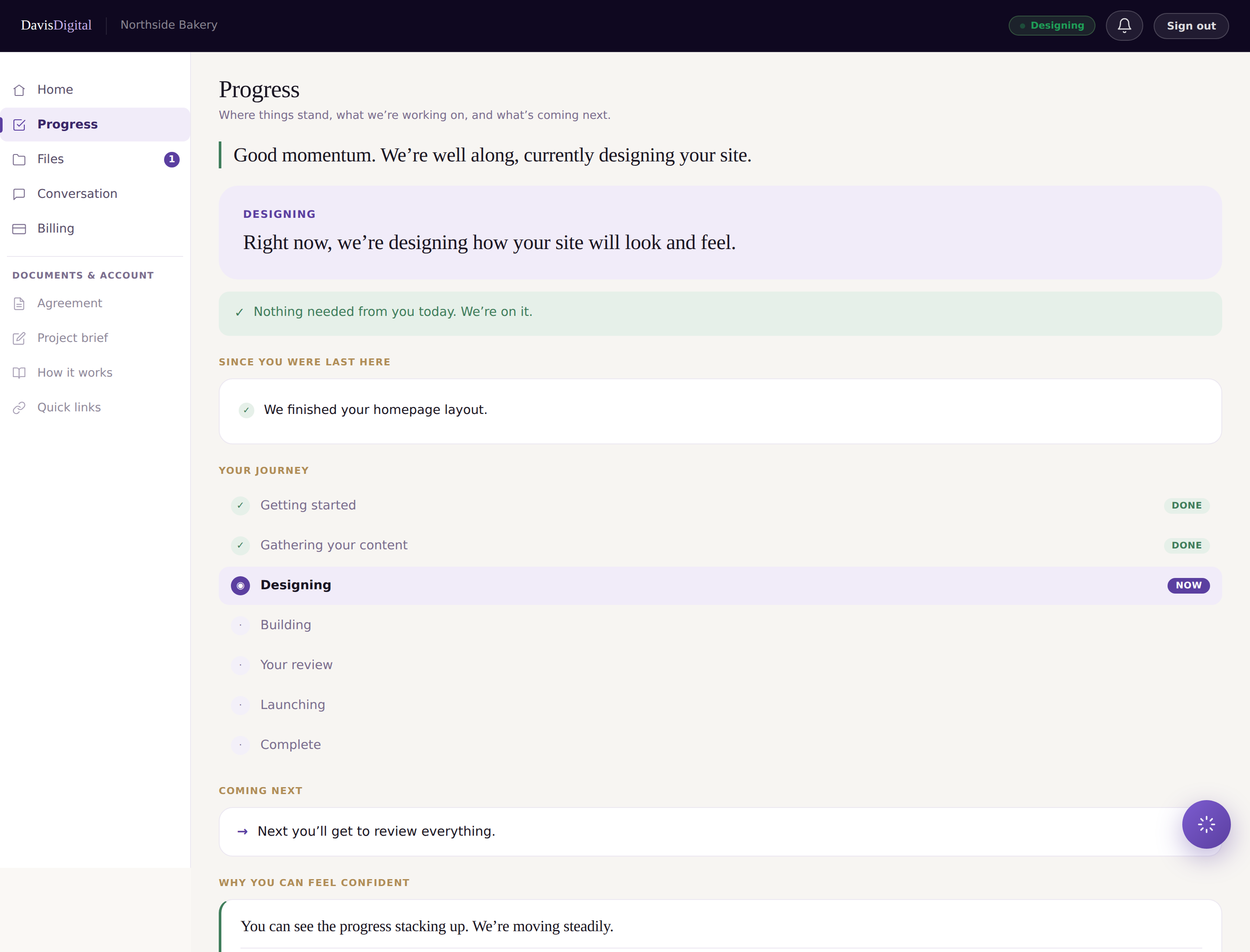The width and height of the screenshot is (1250, 952).
Task: Click the Files folder icon
Action: pyautogui.click(x=19, y=159)
